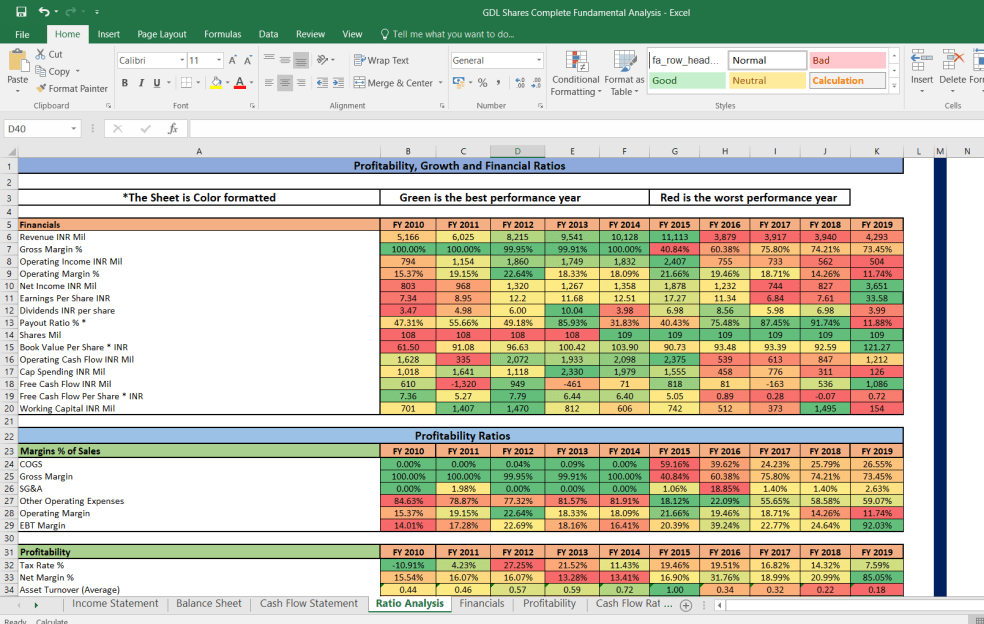Select the Merge & Center icon
The width and height of the screenshot is (984, 624).
[x=358, y=81]
